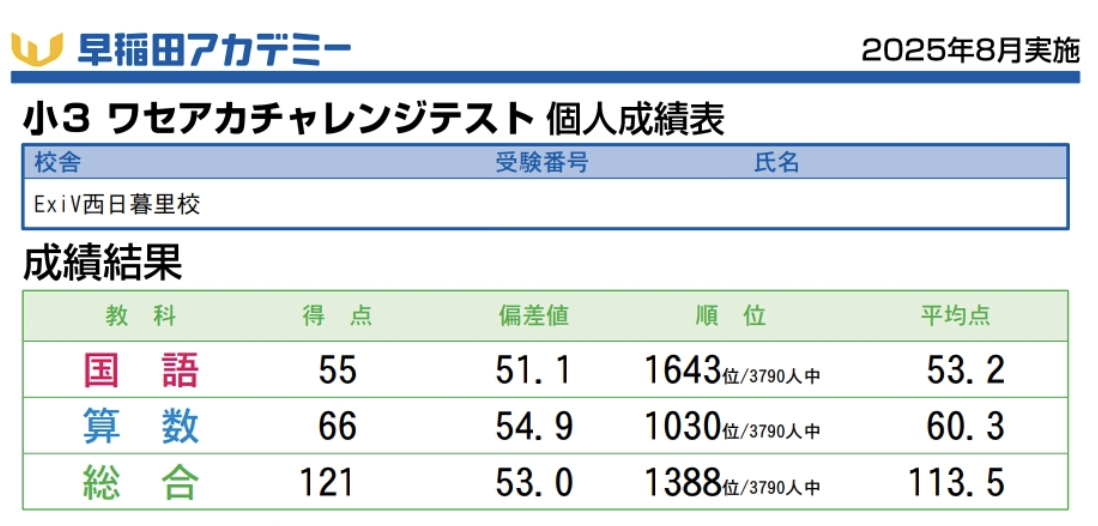This screenshot has height=526, width=1098.
Task: Click the 国語 deviation value 51.1
Action: tap(534, 371)
